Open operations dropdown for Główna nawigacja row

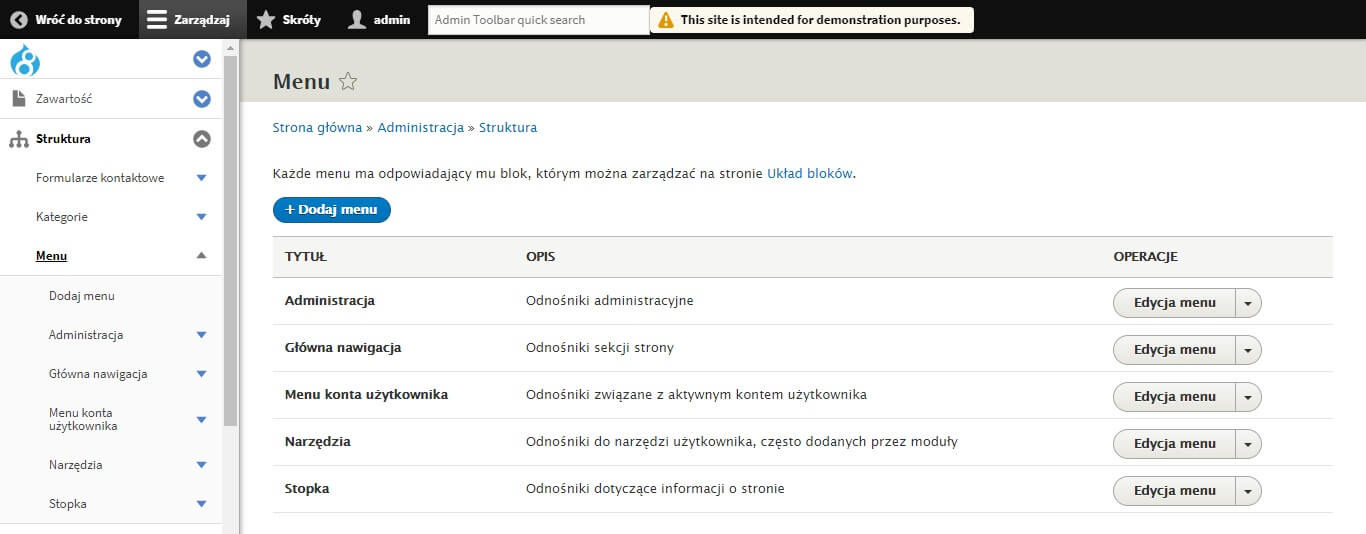pos(1249,350)
